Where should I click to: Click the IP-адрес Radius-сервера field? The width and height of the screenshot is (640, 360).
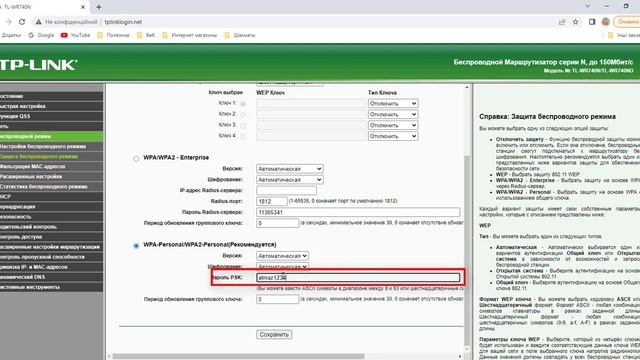(x=286, y=190)
